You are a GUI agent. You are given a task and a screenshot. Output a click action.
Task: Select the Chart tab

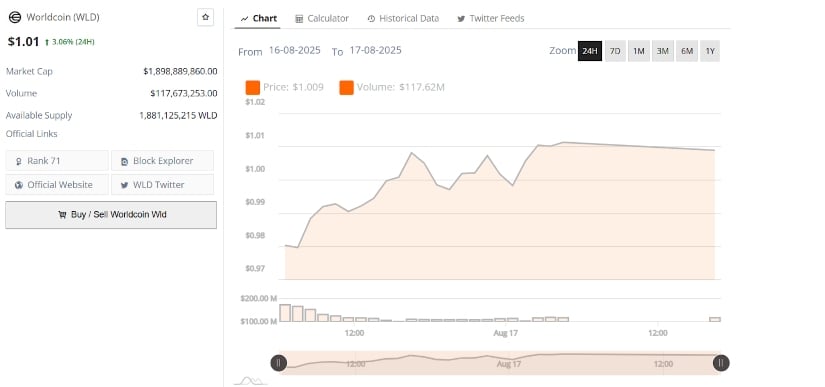(x=258, y=18)
